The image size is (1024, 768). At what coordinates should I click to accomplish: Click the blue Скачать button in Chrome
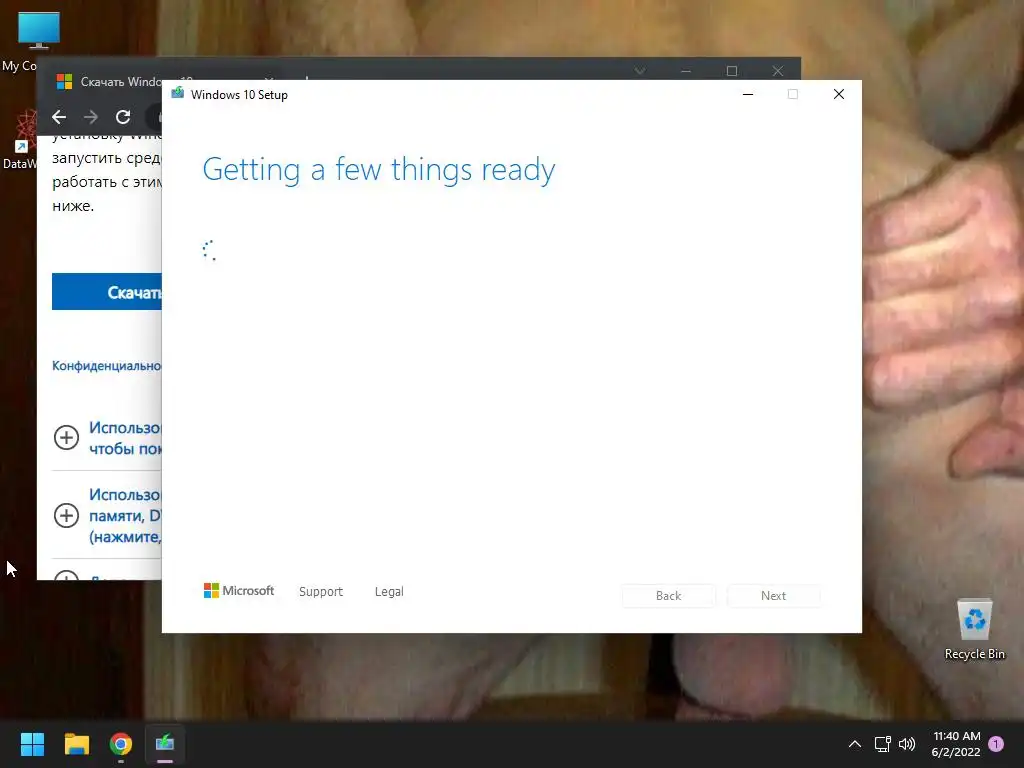107,292
